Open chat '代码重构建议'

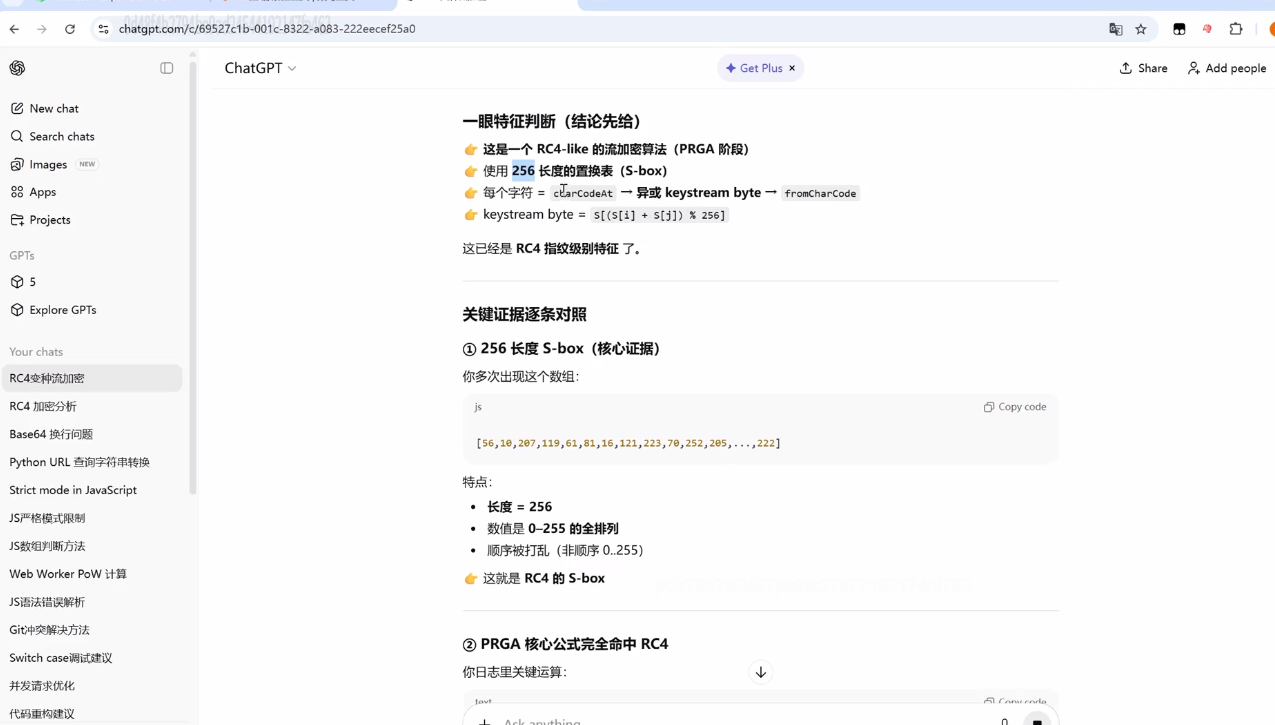[x=92, y=714]
